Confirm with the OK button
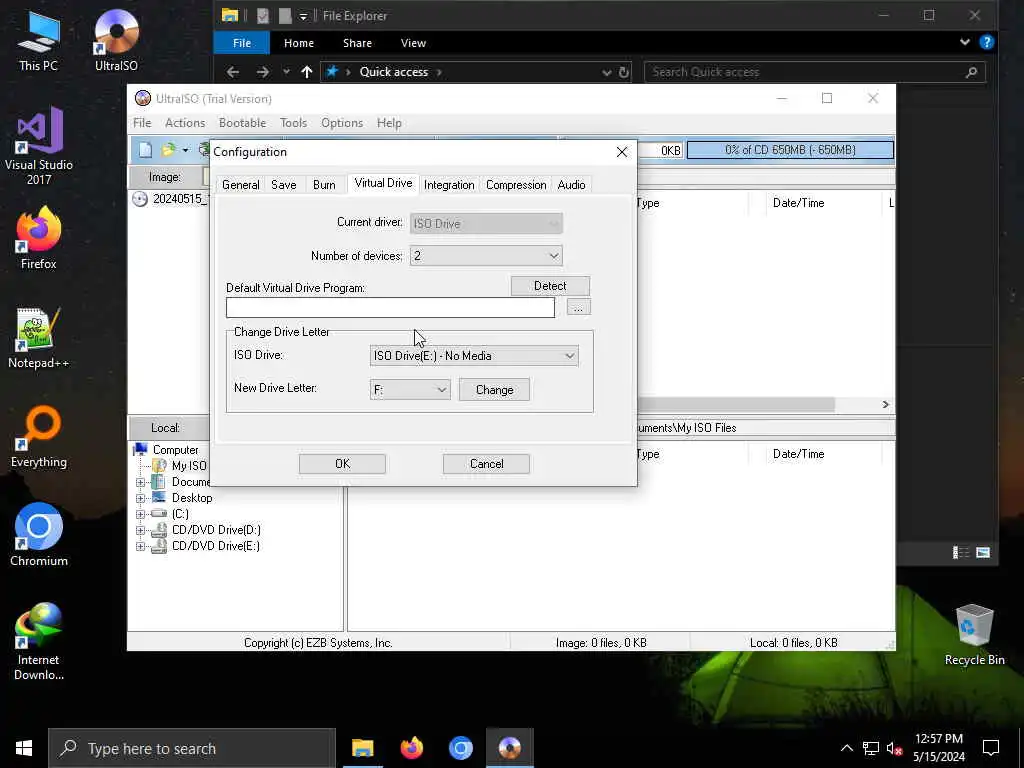 coord(342,464)
